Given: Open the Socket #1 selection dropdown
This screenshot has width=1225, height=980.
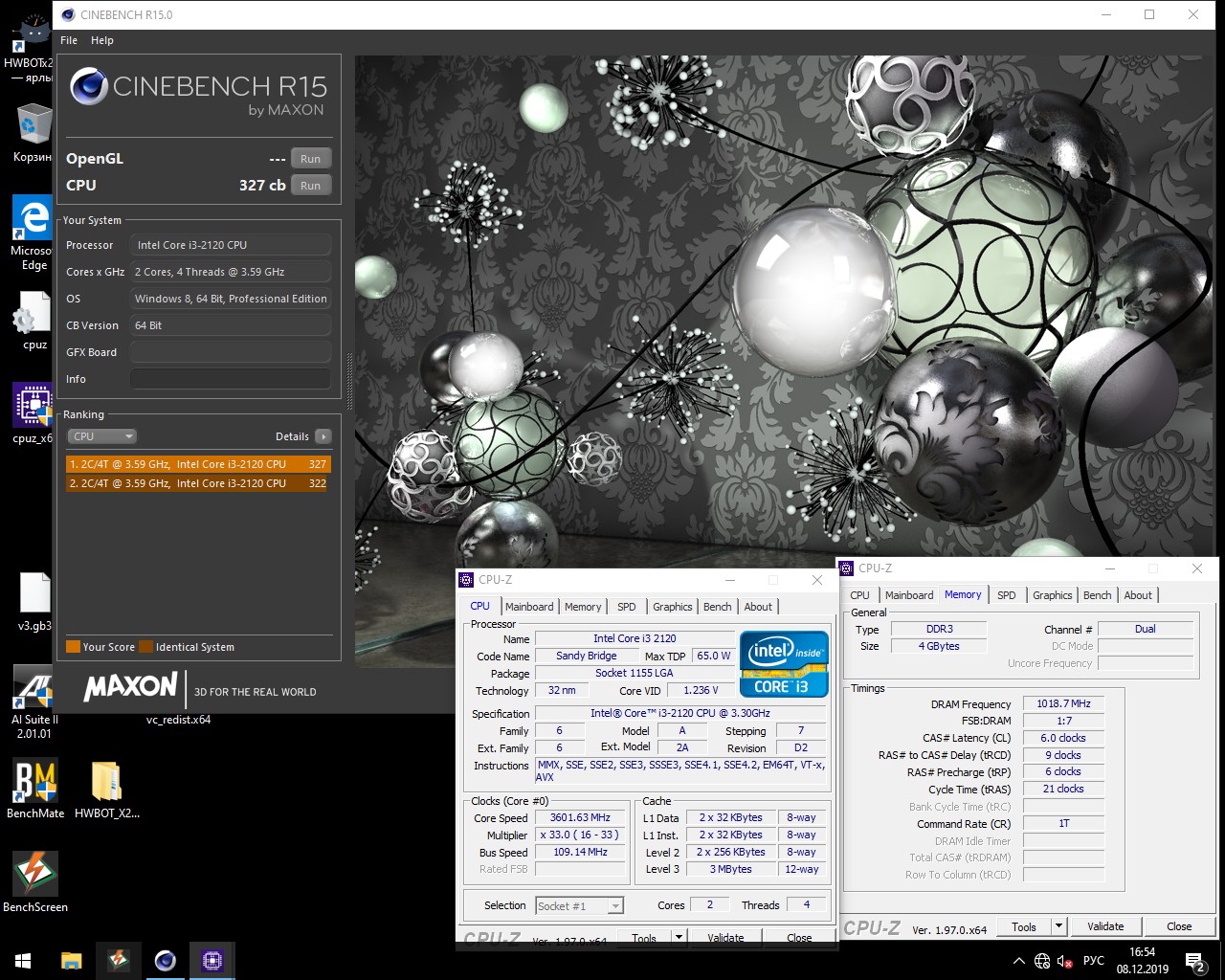Looking at the screenshot, I should point(579,905).
